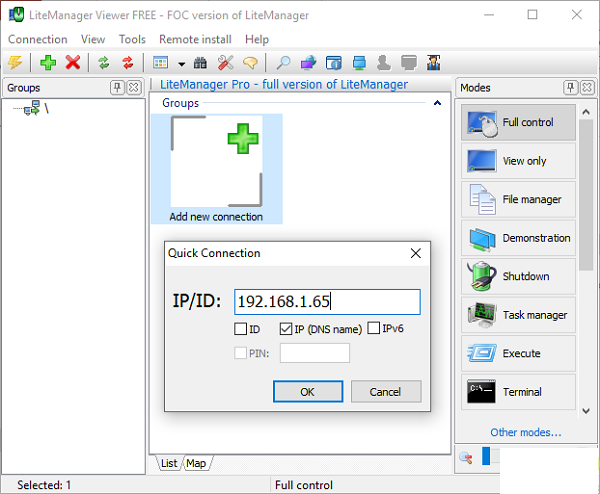This screenshot has height=494, width=600.
Task: Tick the IPv6 checkbox
Action: 374,329
